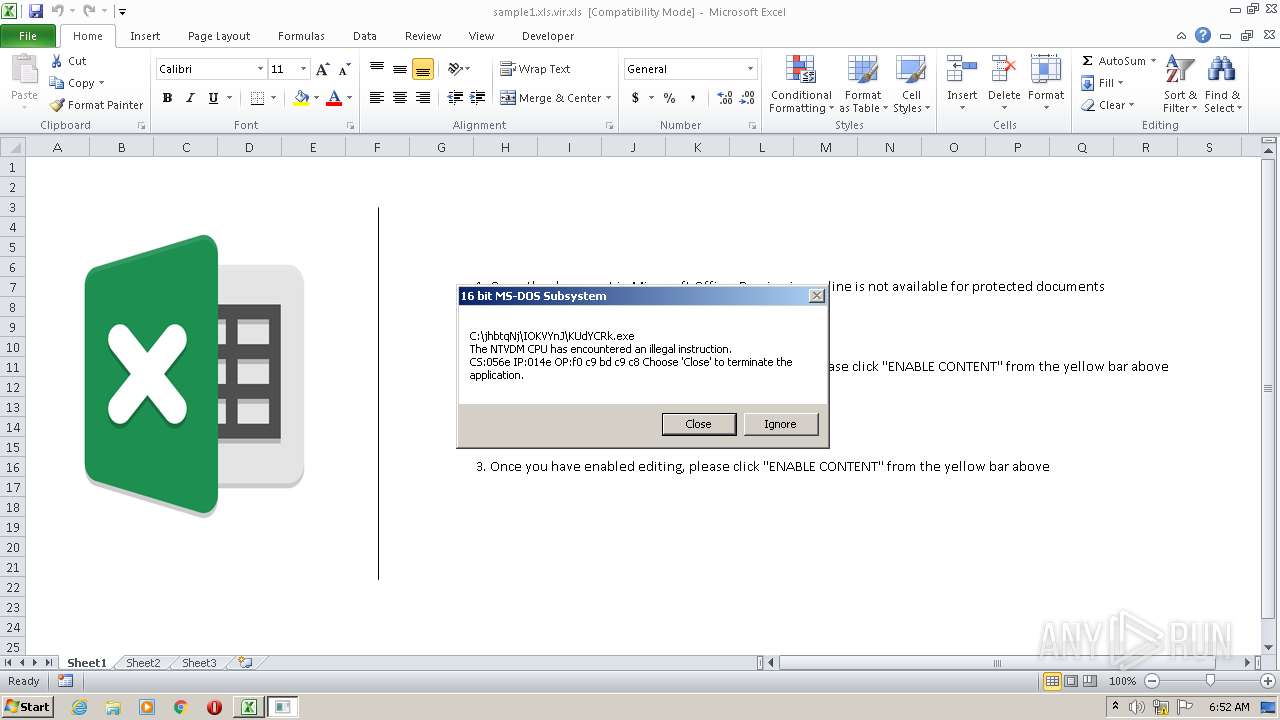
Task: Shrink font size with smaller A icon
Action: coord(344,69)
